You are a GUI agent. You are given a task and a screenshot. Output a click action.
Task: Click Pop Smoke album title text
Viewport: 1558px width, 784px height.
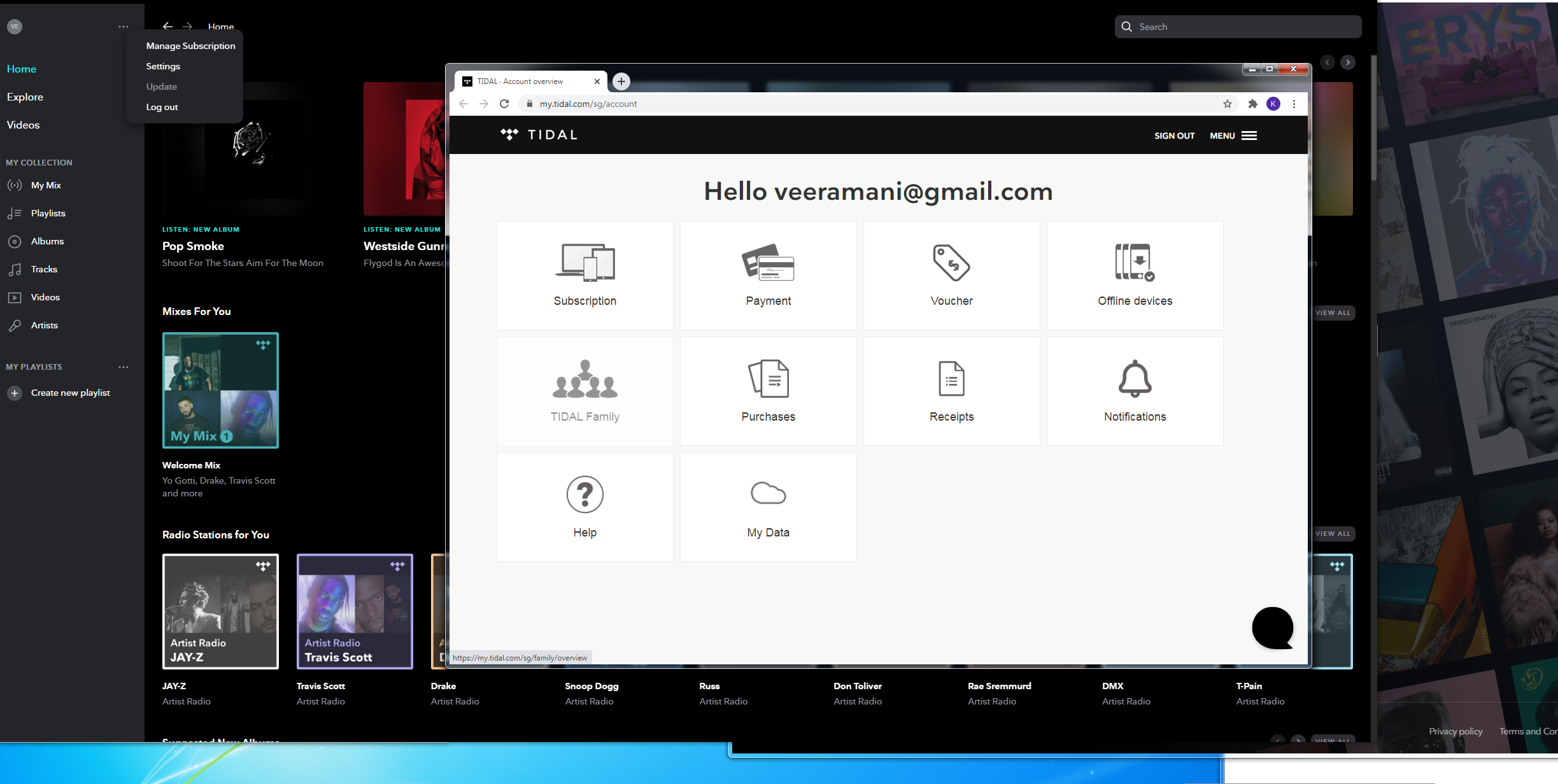point(193,246)
